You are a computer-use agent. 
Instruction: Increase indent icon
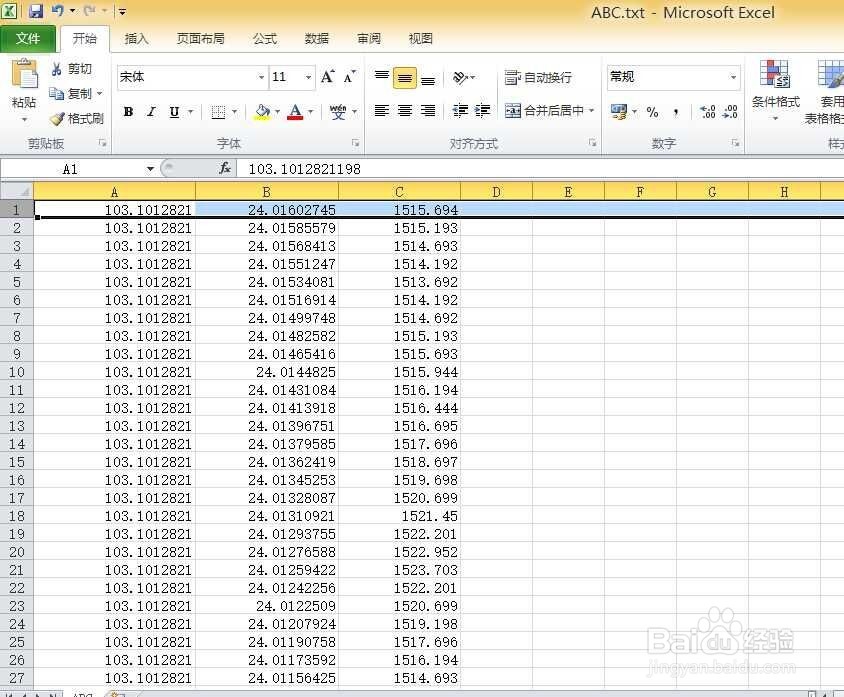[x=482, y=111]
